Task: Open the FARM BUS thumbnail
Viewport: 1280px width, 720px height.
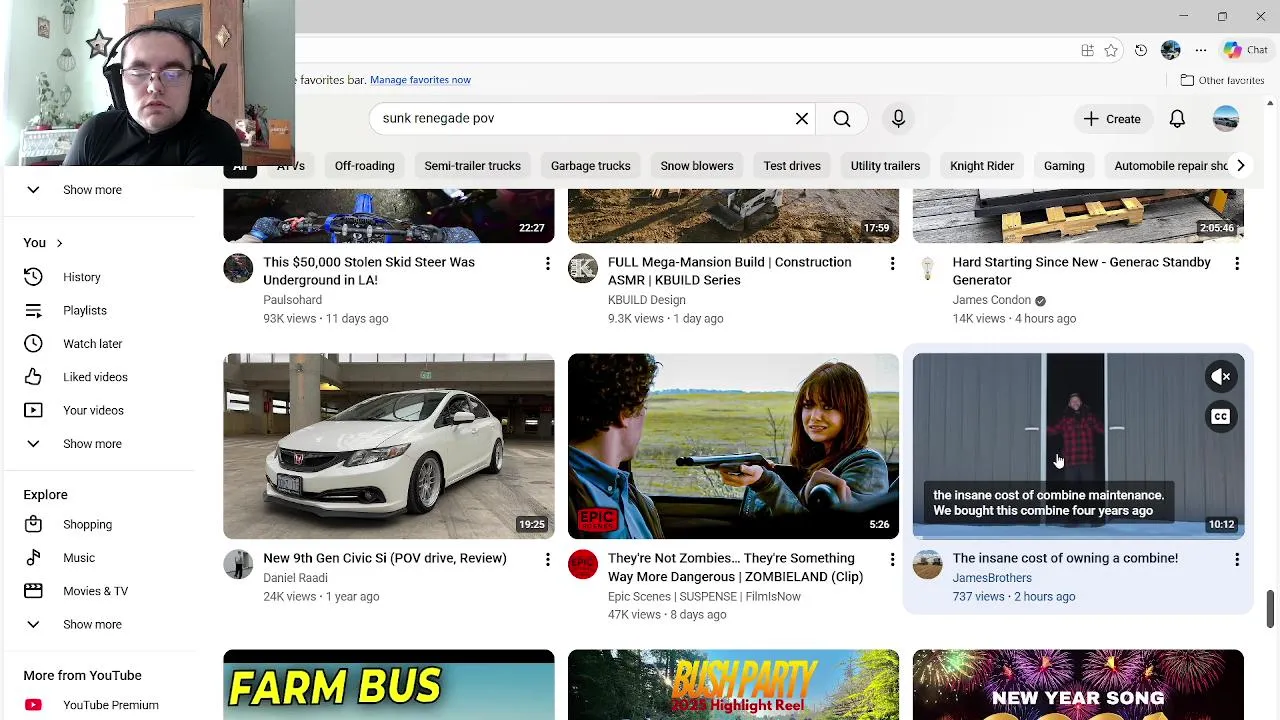Action: [389, 685]
